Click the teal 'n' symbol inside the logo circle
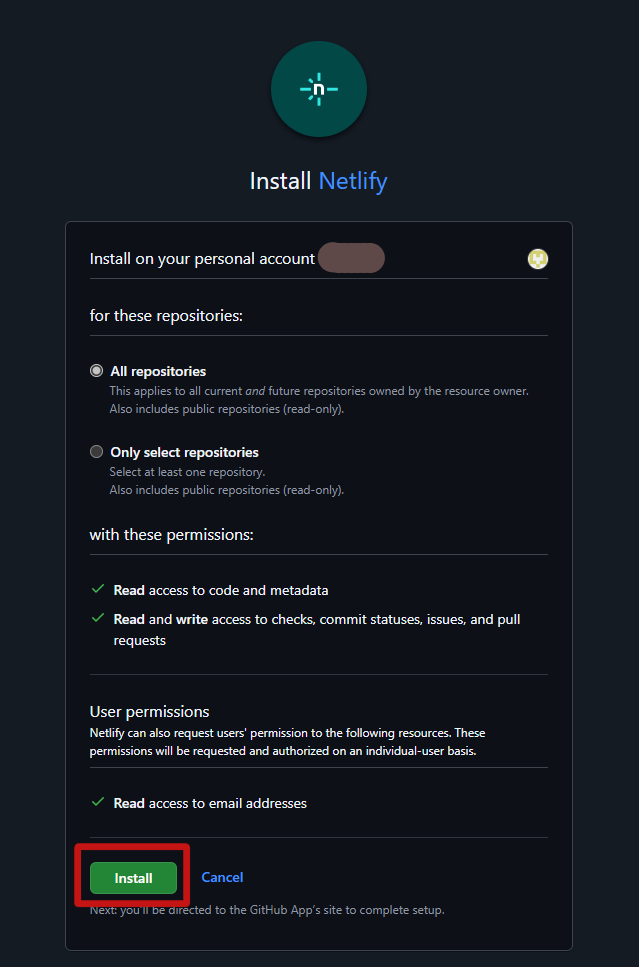The height and width of the screenshot is (967, 639). tap(319, 89)
